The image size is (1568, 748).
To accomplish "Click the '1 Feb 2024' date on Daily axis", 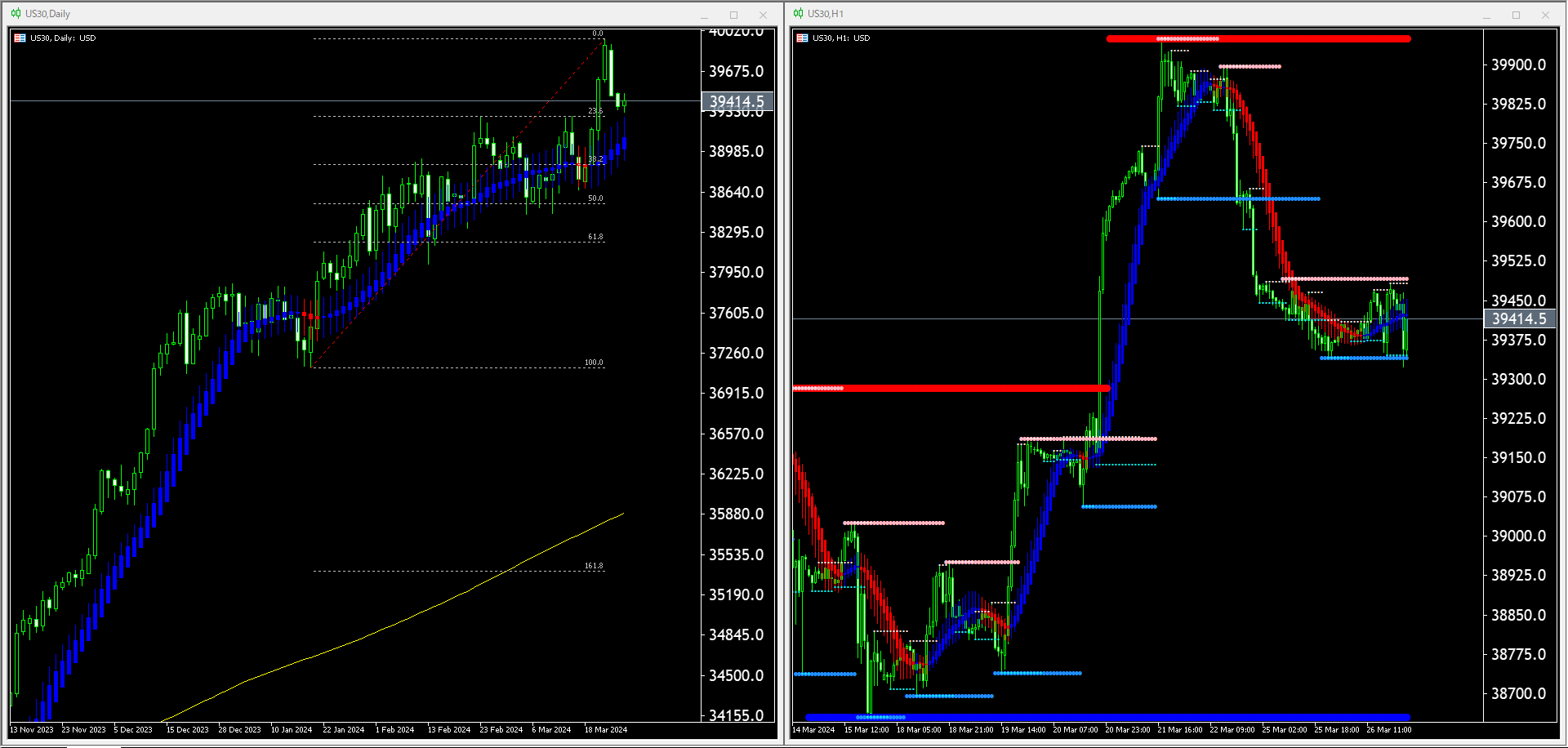I will point(394,730).
